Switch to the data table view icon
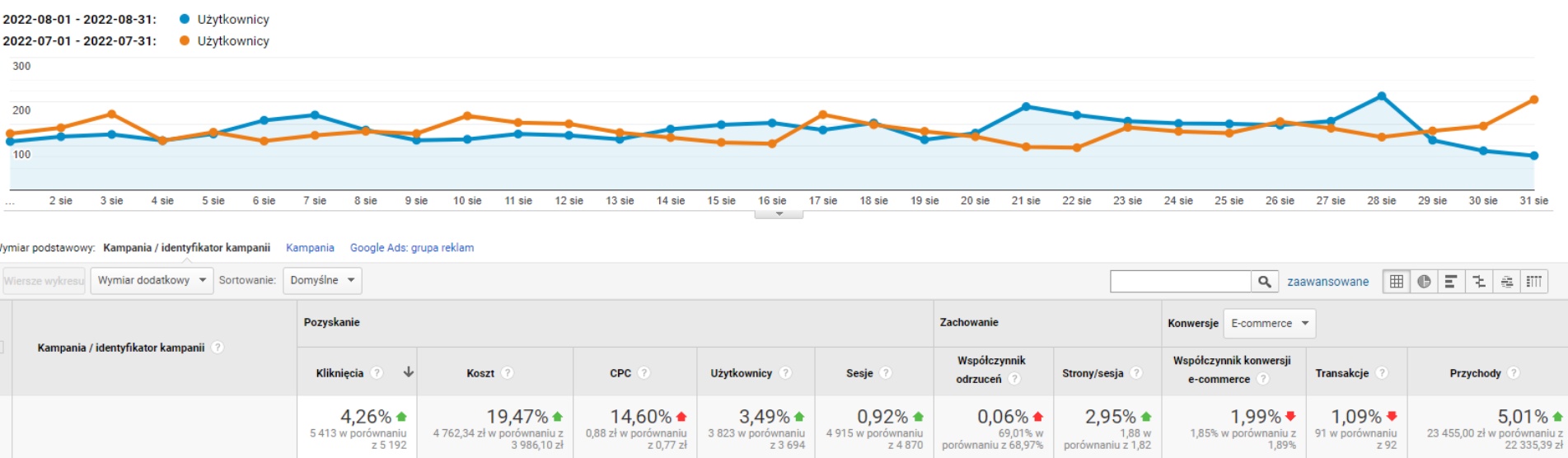 (1397, 282)
